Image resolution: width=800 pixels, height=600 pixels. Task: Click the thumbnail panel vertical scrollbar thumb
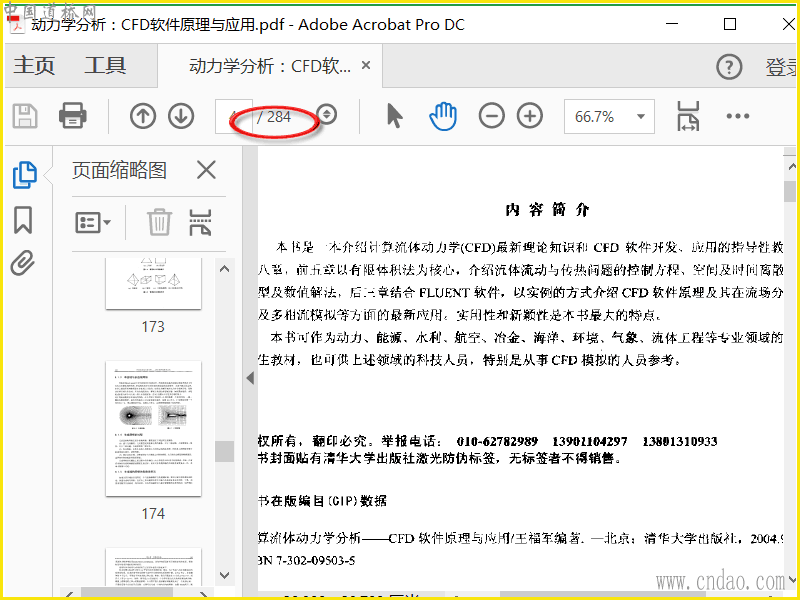coord(224,451)
